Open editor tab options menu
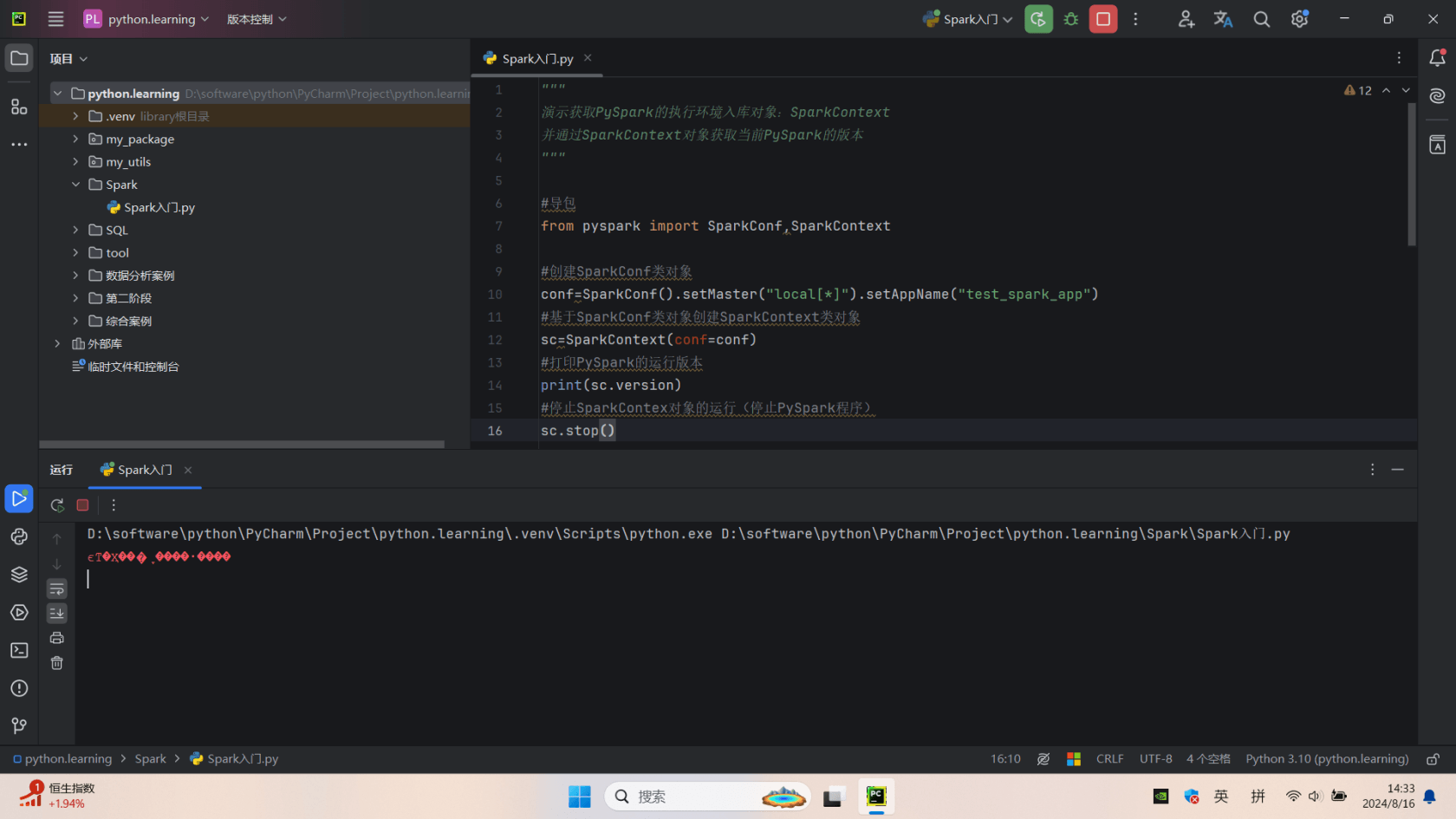Screen dimensions: 1456x819 click(1399, 58)
